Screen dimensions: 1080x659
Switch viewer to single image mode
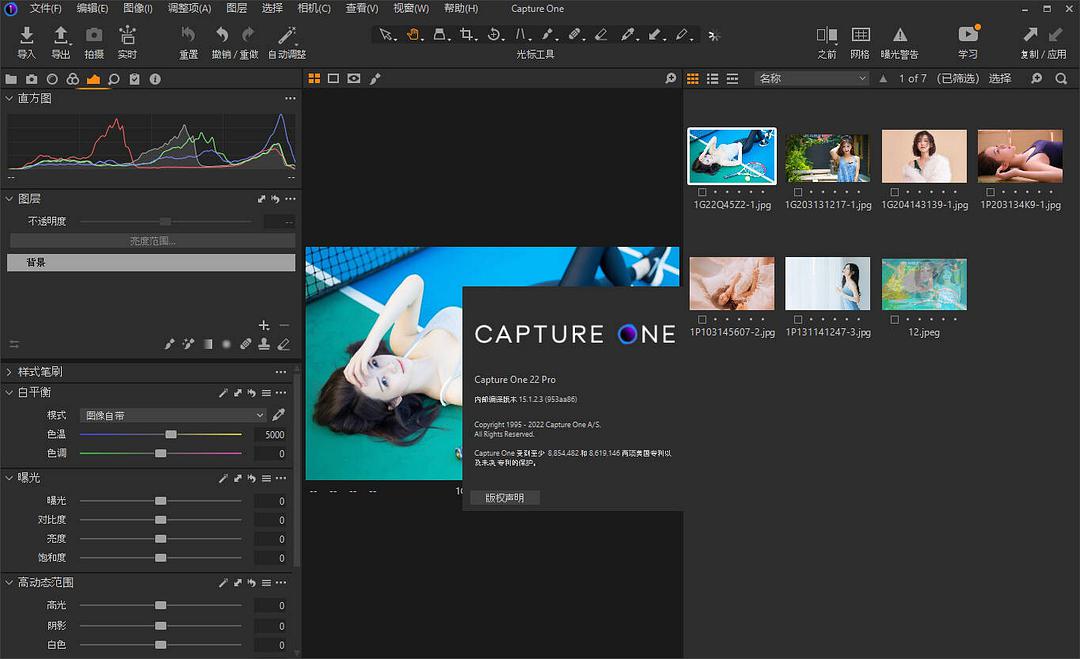coord(333,79)
